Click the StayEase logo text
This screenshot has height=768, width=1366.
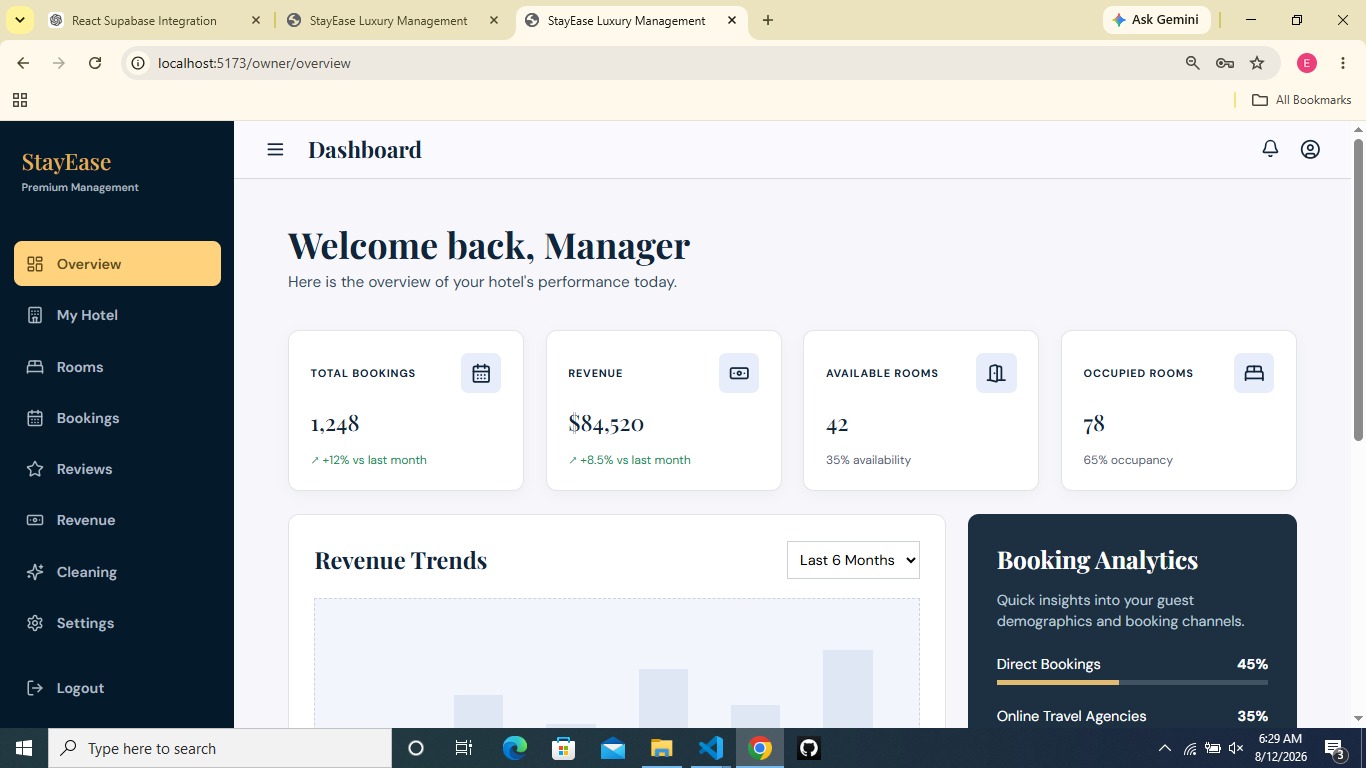pyautogui.click(x=66, y=162)
